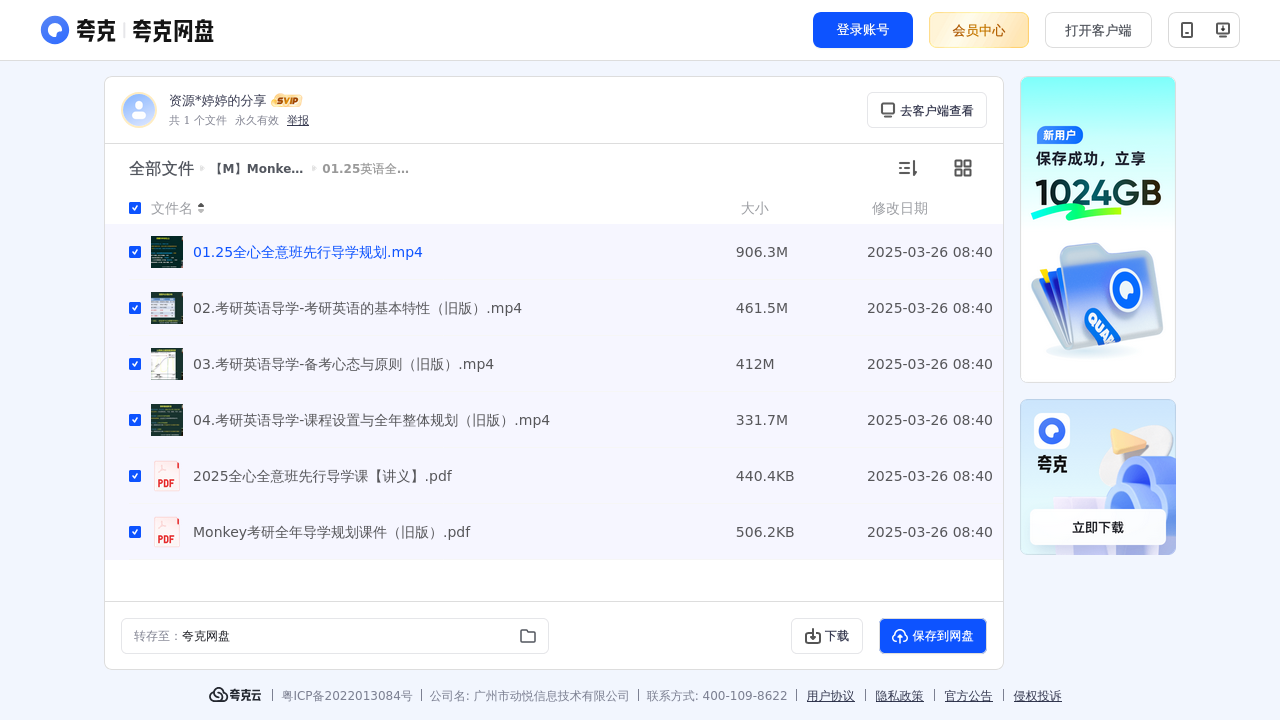
Task: Click 登录账号 button
Action: [x=863, y=30]
